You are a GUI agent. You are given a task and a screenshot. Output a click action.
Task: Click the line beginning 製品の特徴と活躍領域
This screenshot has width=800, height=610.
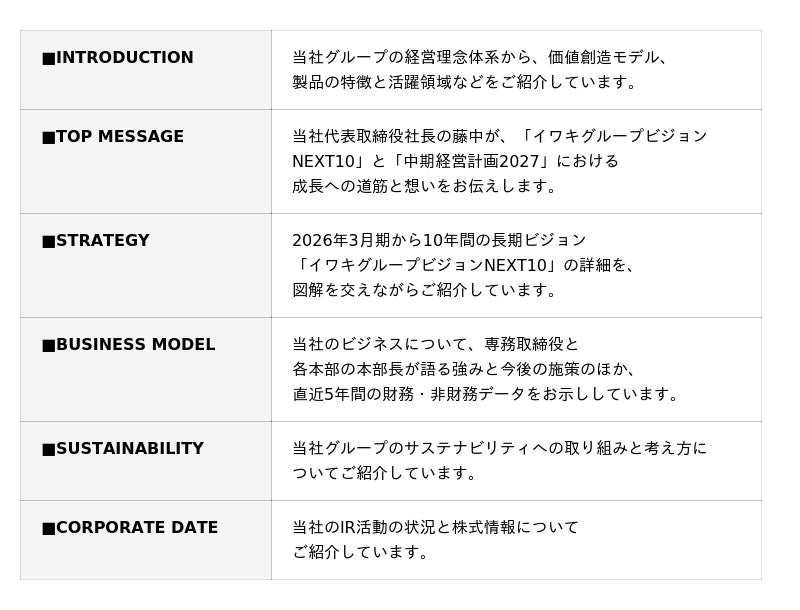tap(465, 83)
